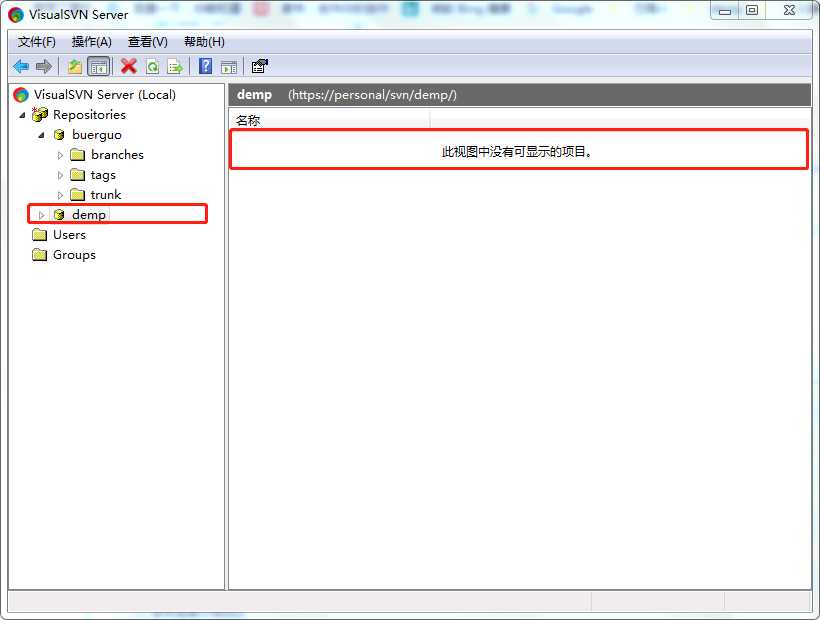Open help with the question mark icon
Image resolution: width=820 pixels, height=620 pixels.
coord(206,66)
